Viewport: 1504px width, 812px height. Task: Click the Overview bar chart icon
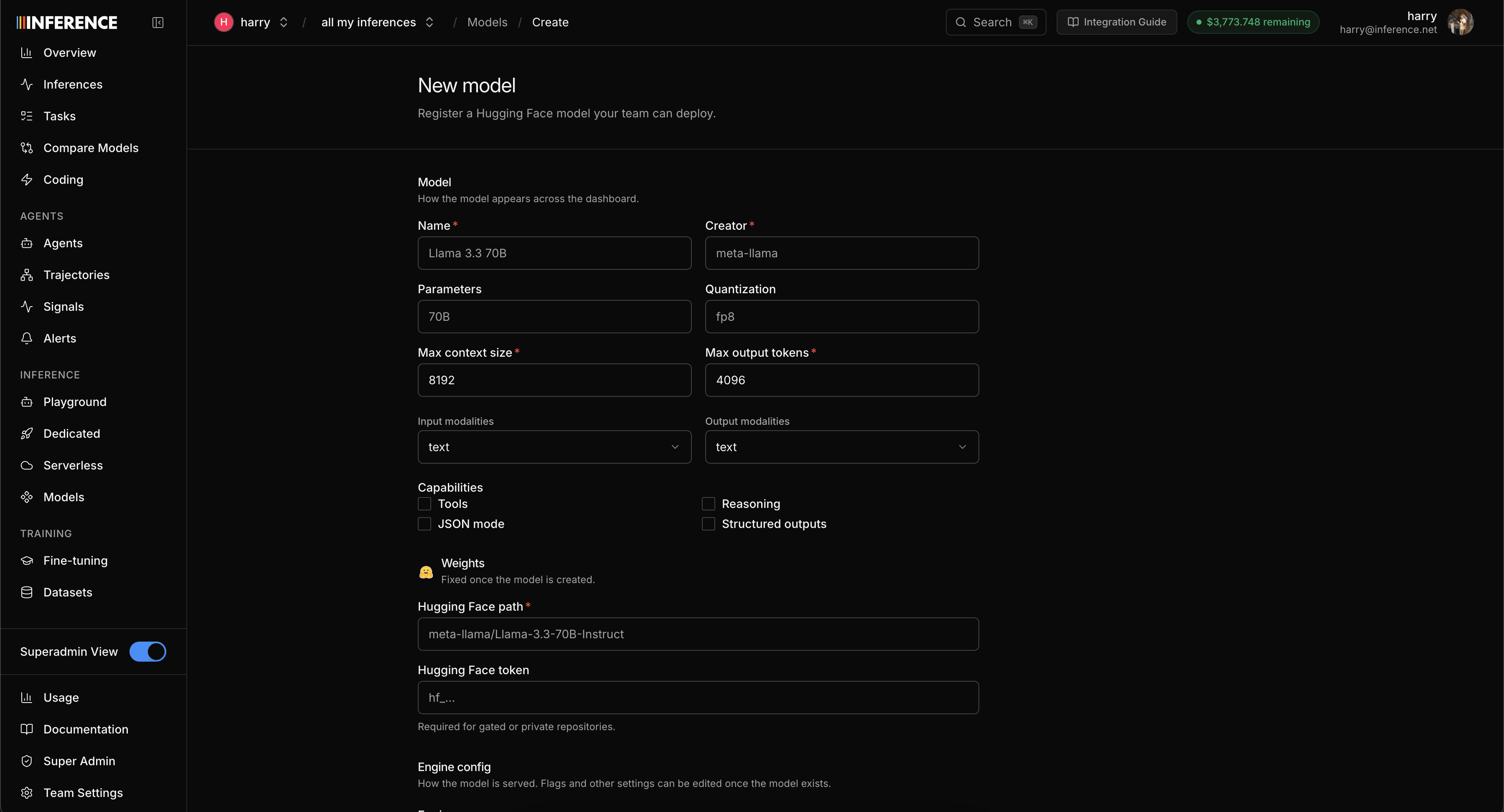pos(26,53)
